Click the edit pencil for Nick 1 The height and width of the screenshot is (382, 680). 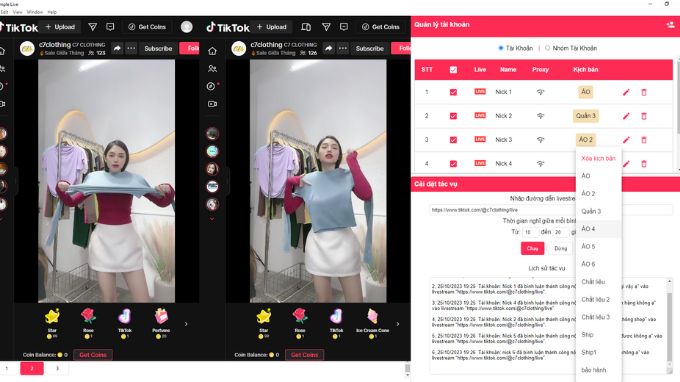tap(626, 92)
